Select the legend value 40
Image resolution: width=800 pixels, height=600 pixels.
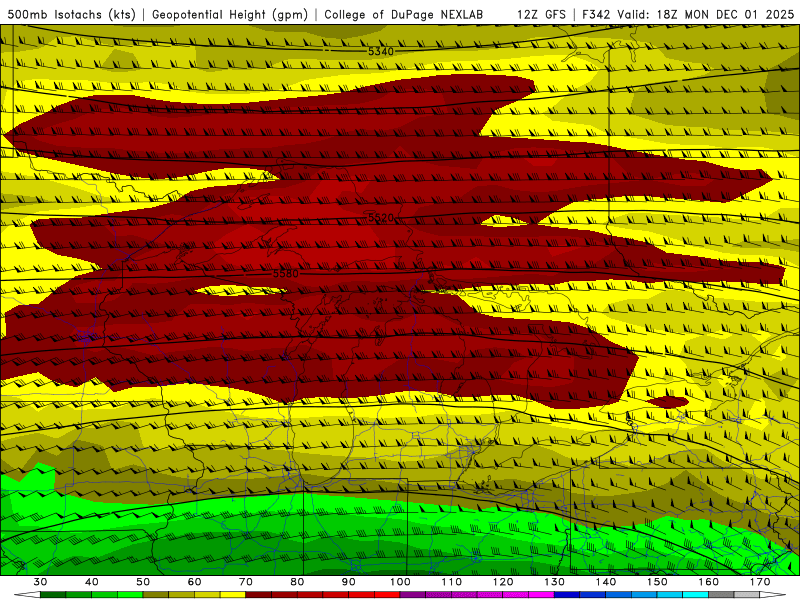pos(92,582)
